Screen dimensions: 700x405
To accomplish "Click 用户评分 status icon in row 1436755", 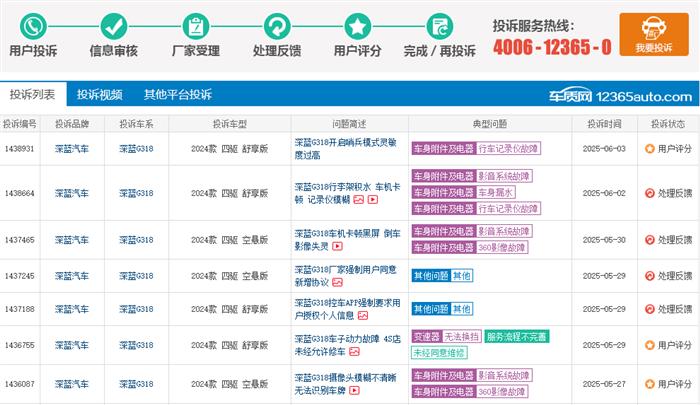I will pyautogui.click(x=650, y=345).
